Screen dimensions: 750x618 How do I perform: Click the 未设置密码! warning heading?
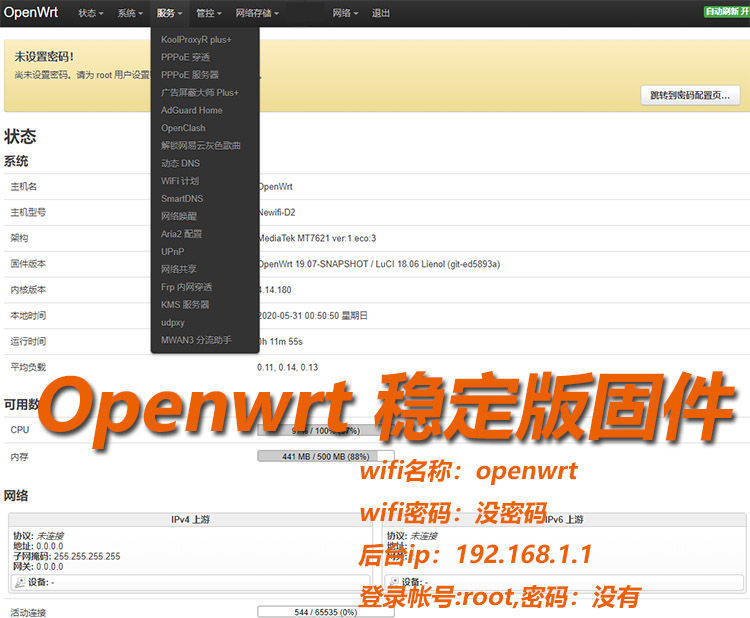[x=44, y=56]
